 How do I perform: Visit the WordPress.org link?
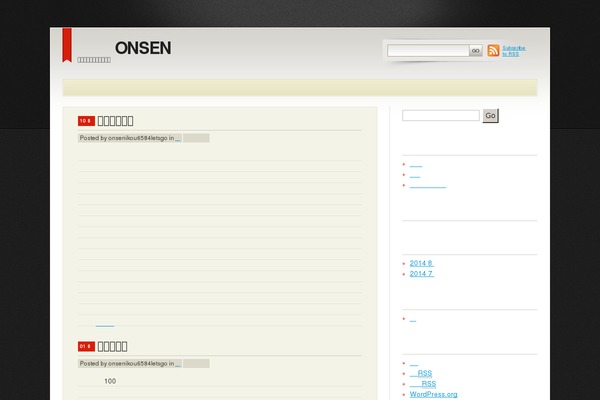(x=434, y=394)
